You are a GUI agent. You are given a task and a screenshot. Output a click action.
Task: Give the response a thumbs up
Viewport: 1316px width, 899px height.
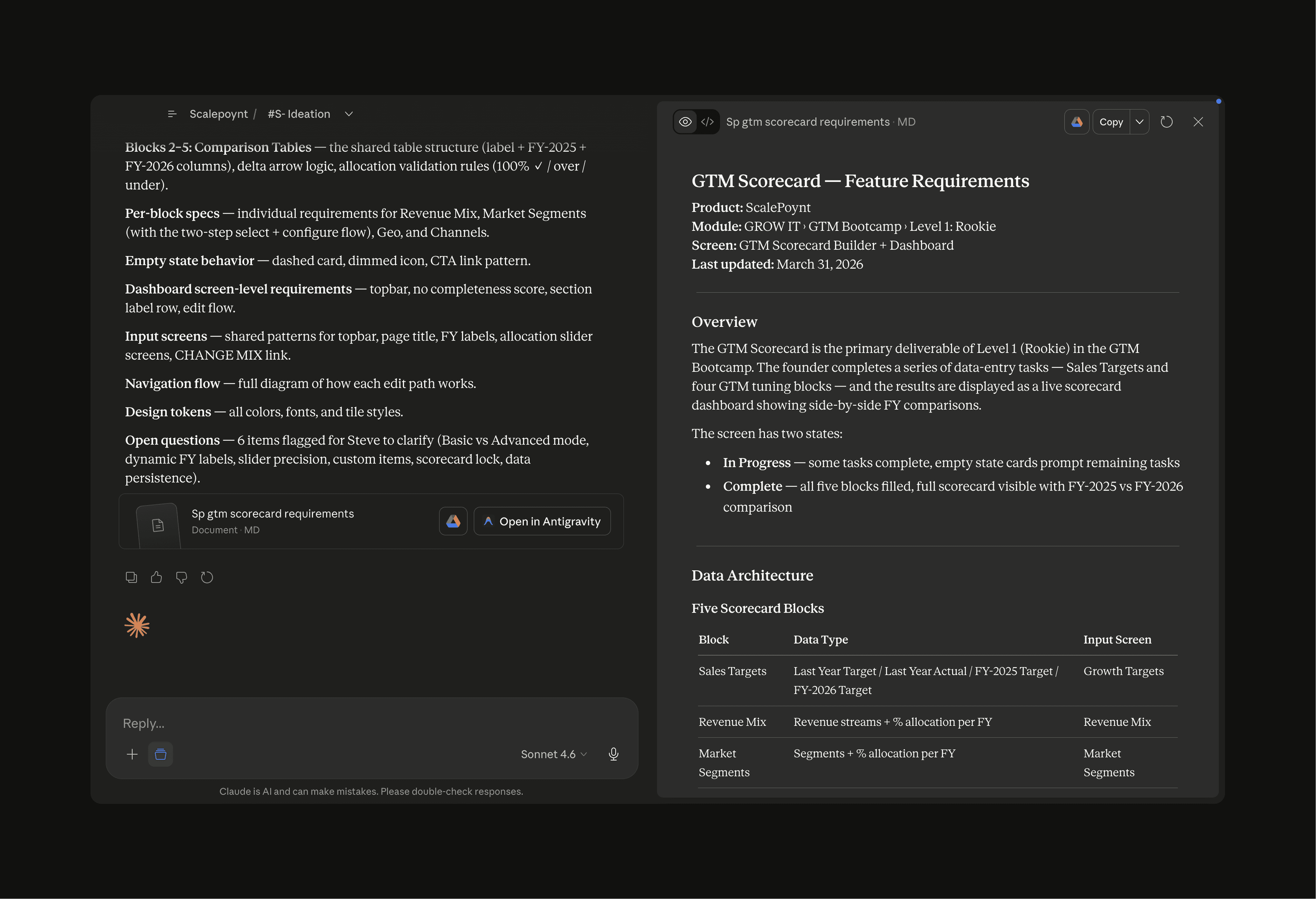[x=156, y=577]
